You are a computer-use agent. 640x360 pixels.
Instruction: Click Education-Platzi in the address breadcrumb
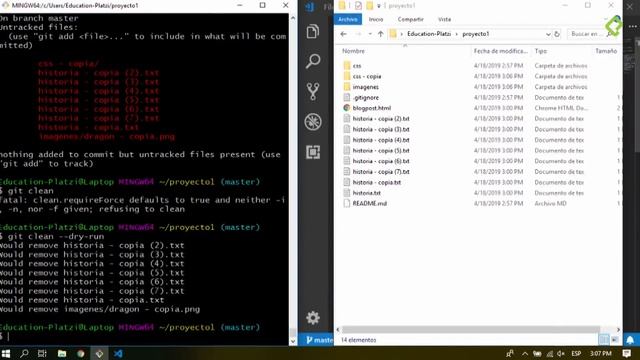[x=429, y=34]
